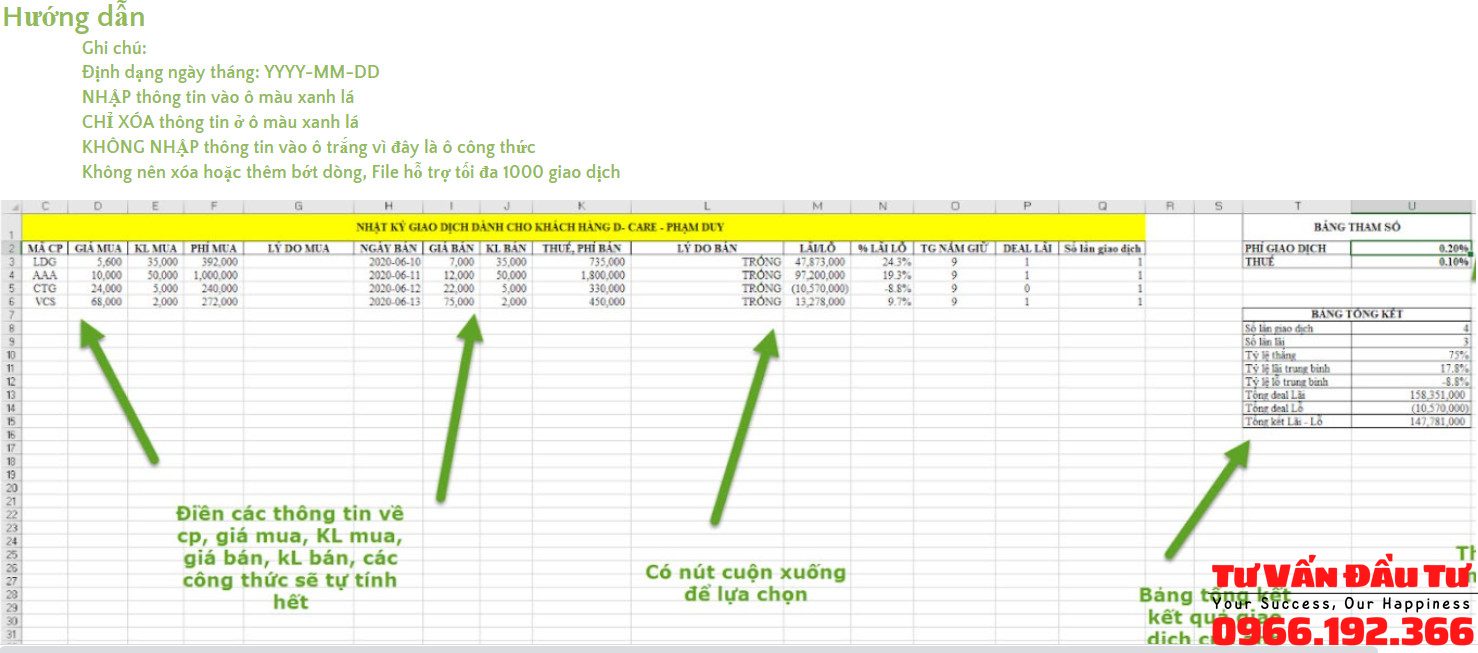The width and height of the screenshot is (1478, 653).
Task: Select the empty LÝ DO MUA cell for AAA
Action: pos(298,275)
